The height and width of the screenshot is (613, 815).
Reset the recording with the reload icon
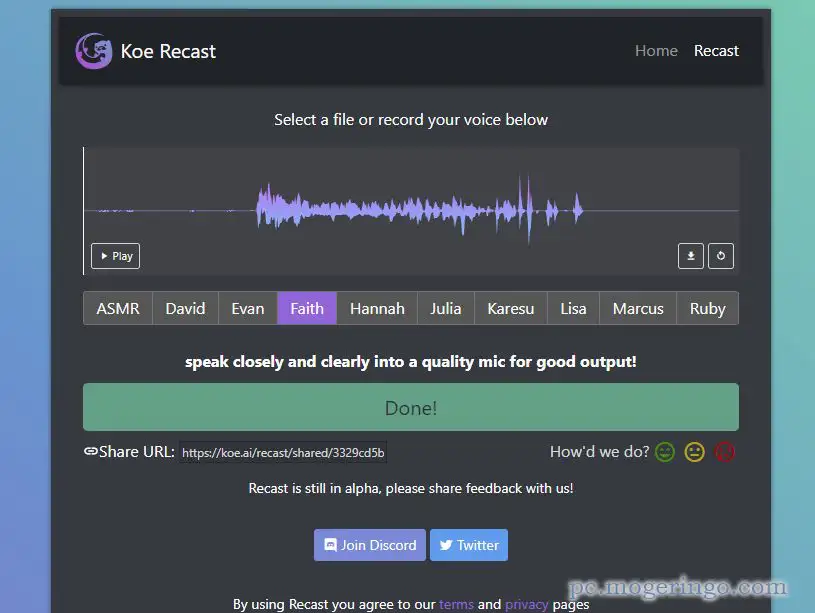[x=720, y=256]
